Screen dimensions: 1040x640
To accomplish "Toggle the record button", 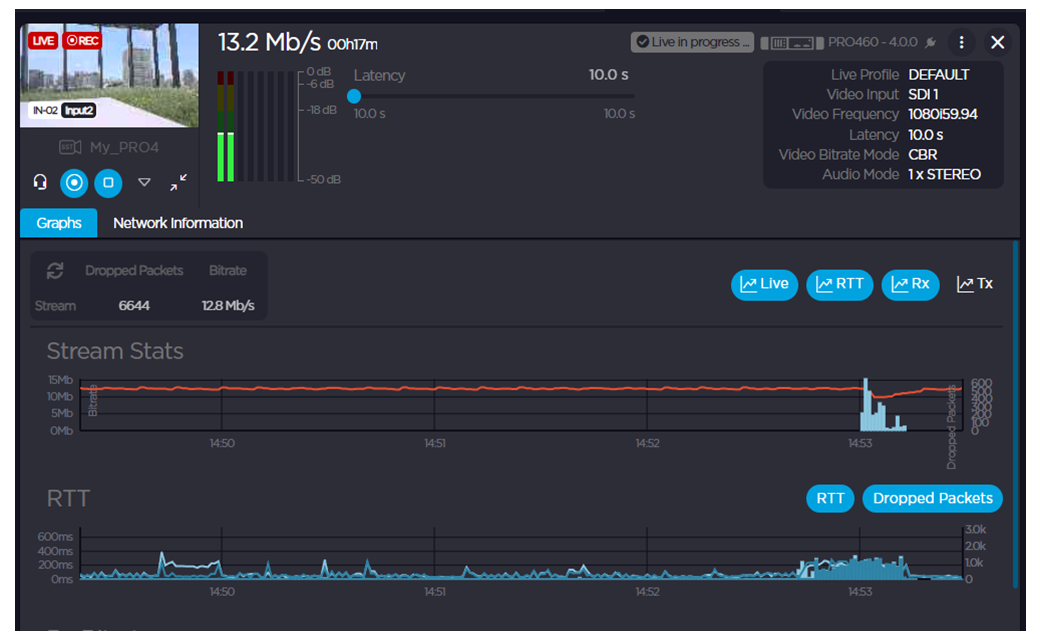I will click(x=74, y=182).
